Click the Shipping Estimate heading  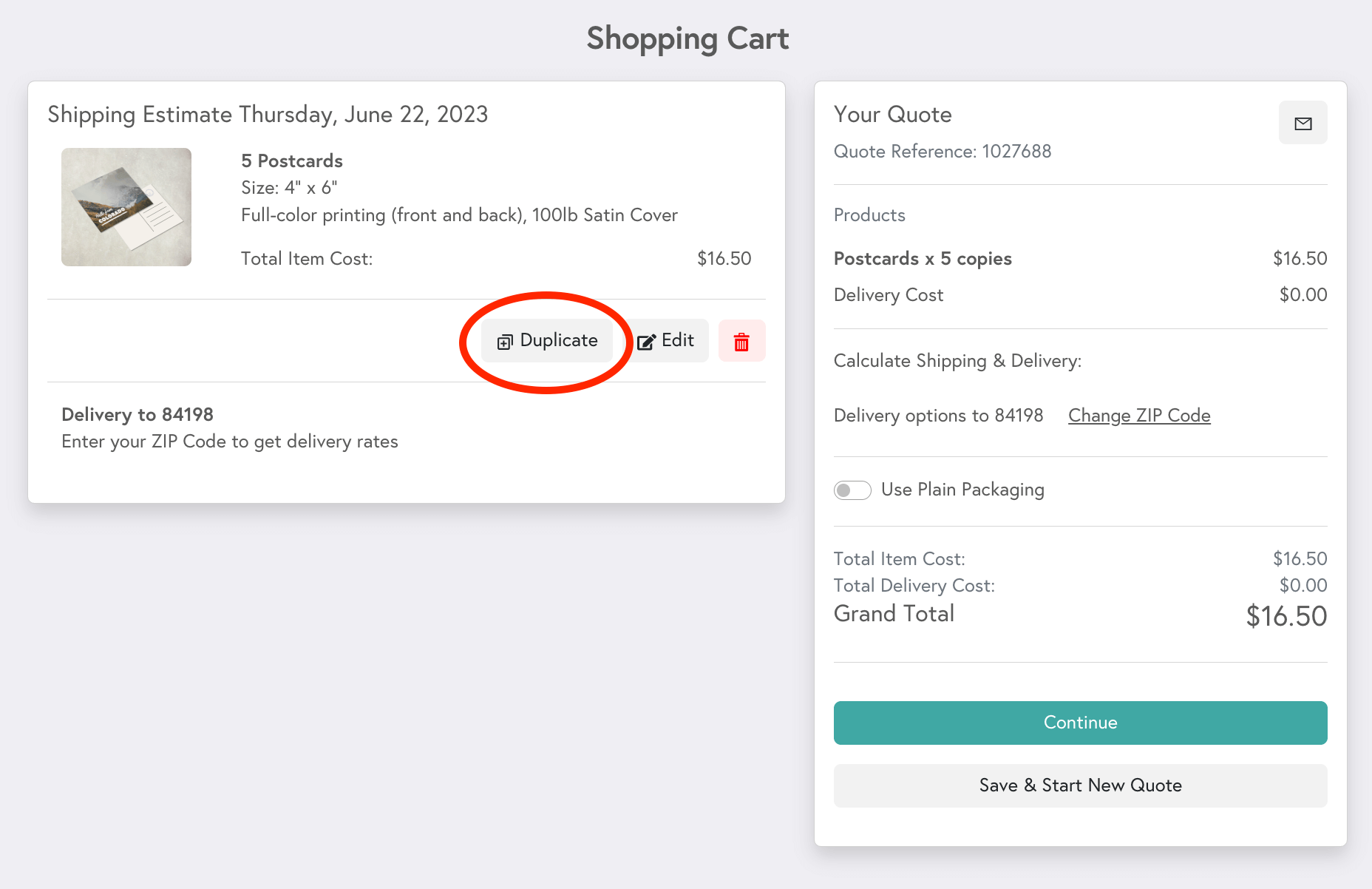point(268,115)
